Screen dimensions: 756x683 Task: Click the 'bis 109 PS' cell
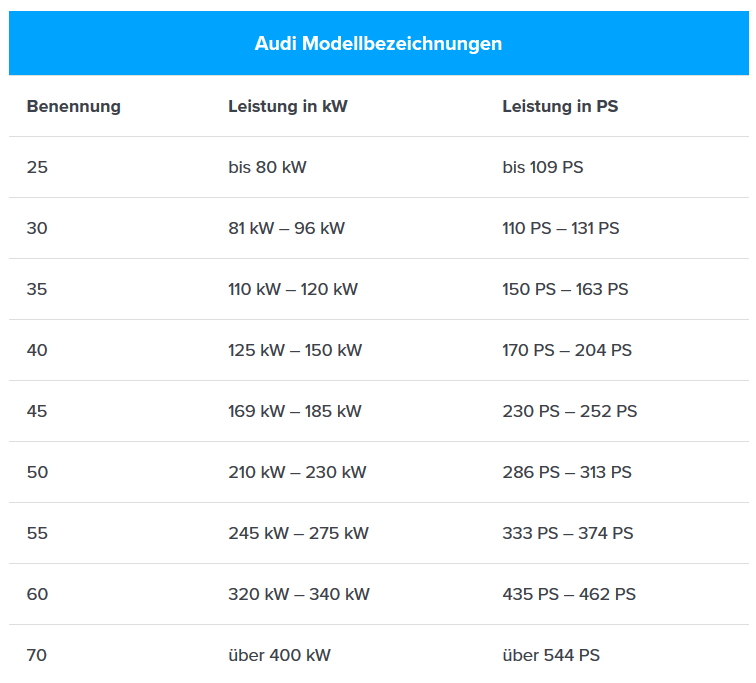tap(543, 167)
